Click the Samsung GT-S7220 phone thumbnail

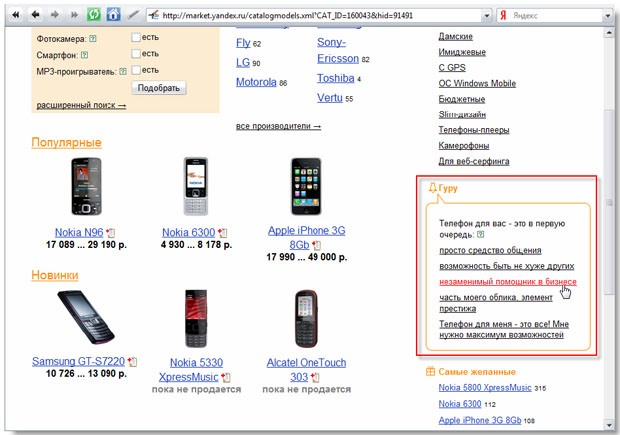[x=86, y=318]
